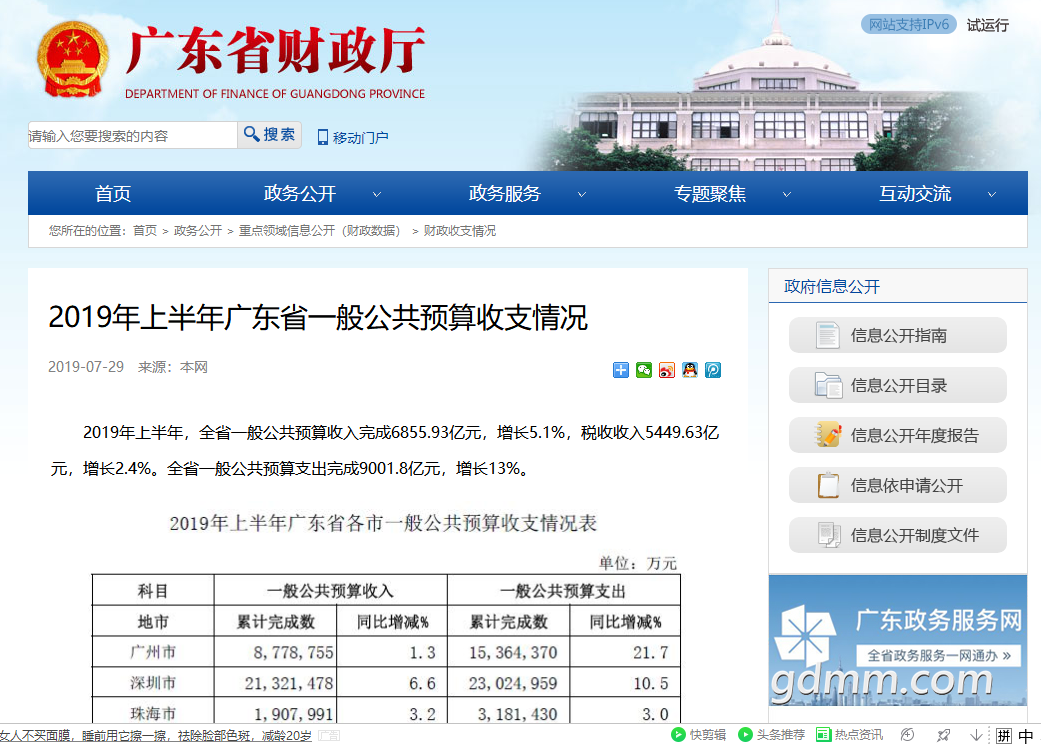
Task: Open the 专题聚焦 navigation item
Action: click(x=710, y=193)
